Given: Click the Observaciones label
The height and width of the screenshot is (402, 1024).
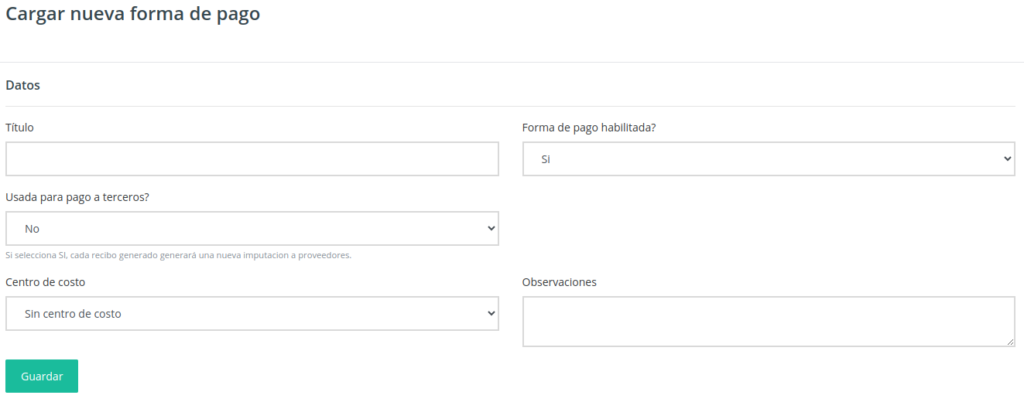Looking at the screenshot, I should pos(559,282).
